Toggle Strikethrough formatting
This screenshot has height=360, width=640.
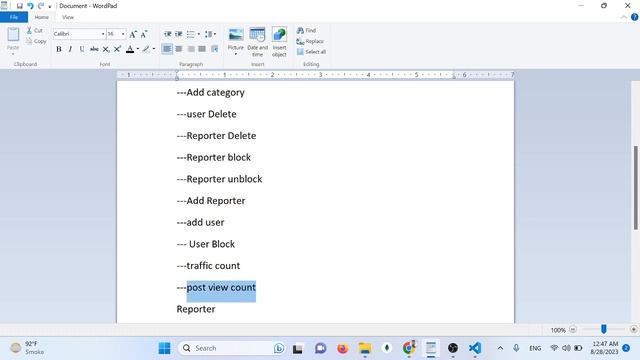[94, 49]
